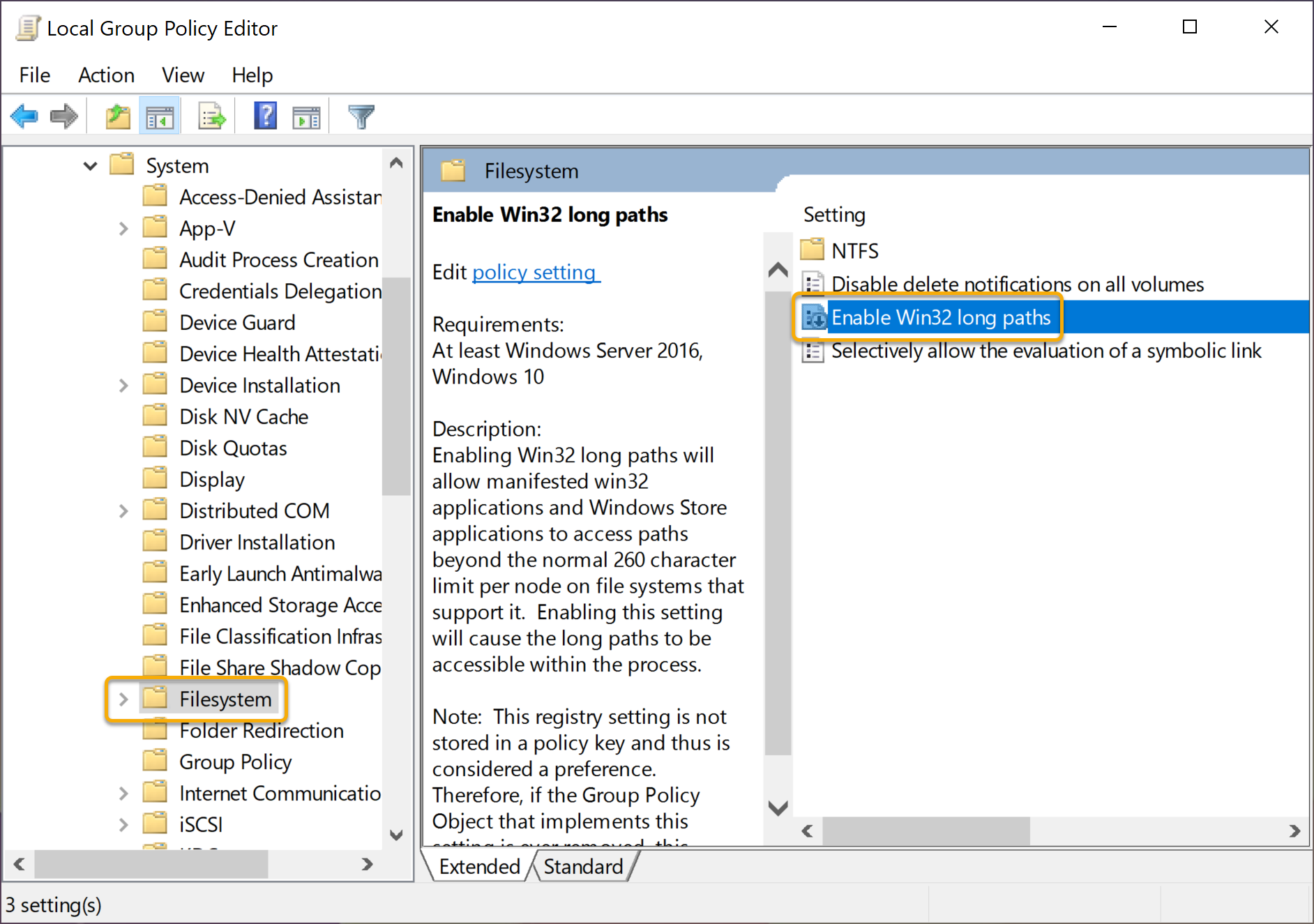Select Driver Installation in tree
This screenshot has width=1314, height=924.
(257, 543)
